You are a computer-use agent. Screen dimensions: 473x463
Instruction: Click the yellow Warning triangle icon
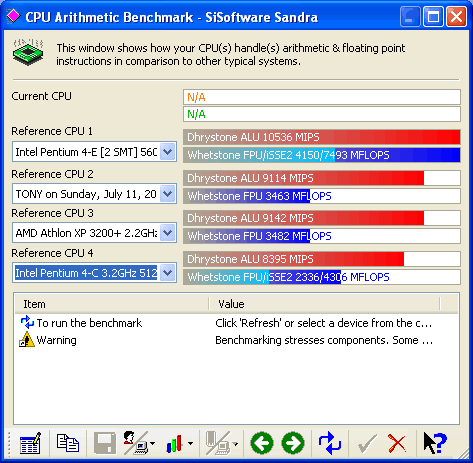click(27, 340)
